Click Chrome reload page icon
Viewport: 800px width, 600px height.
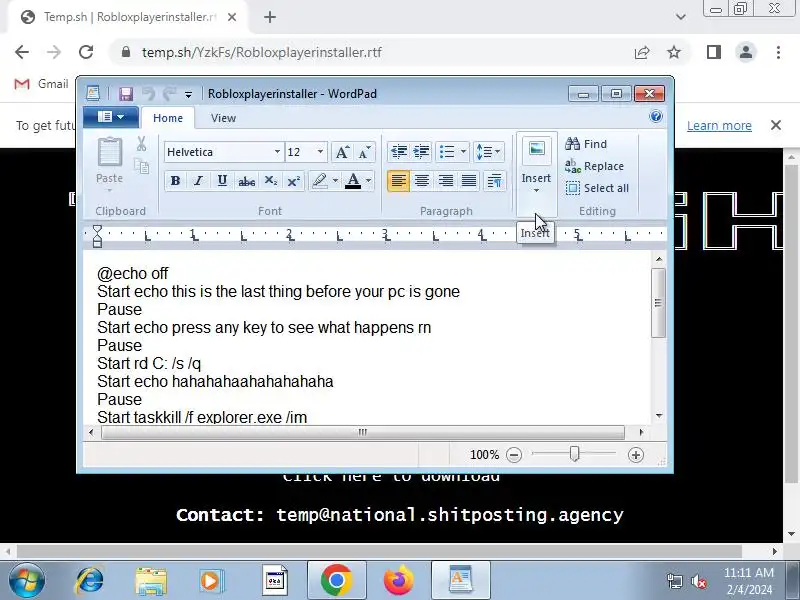pos(86,52)
